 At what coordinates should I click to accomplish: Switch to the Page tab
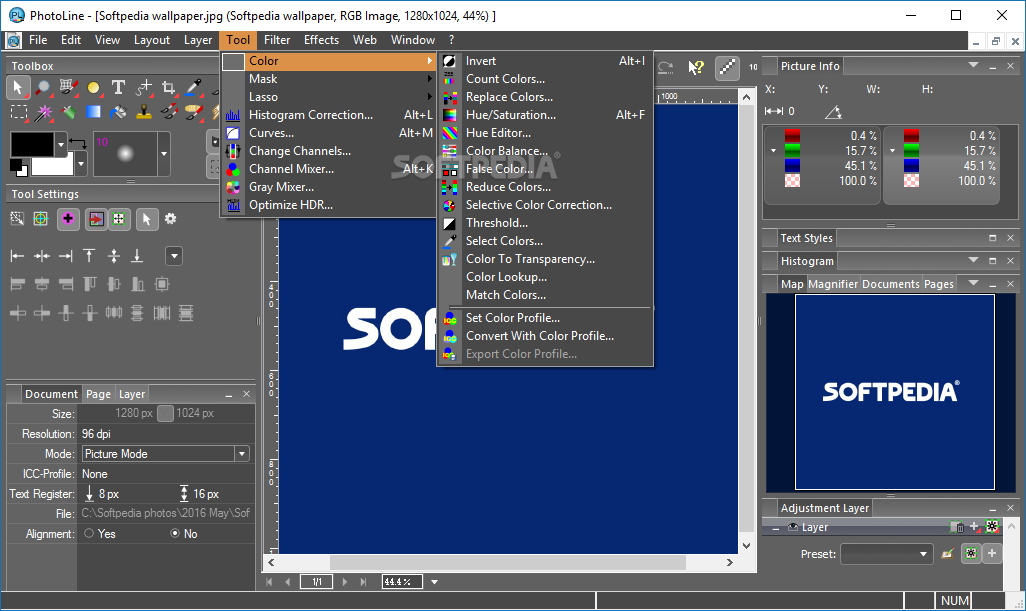[98, 394]
